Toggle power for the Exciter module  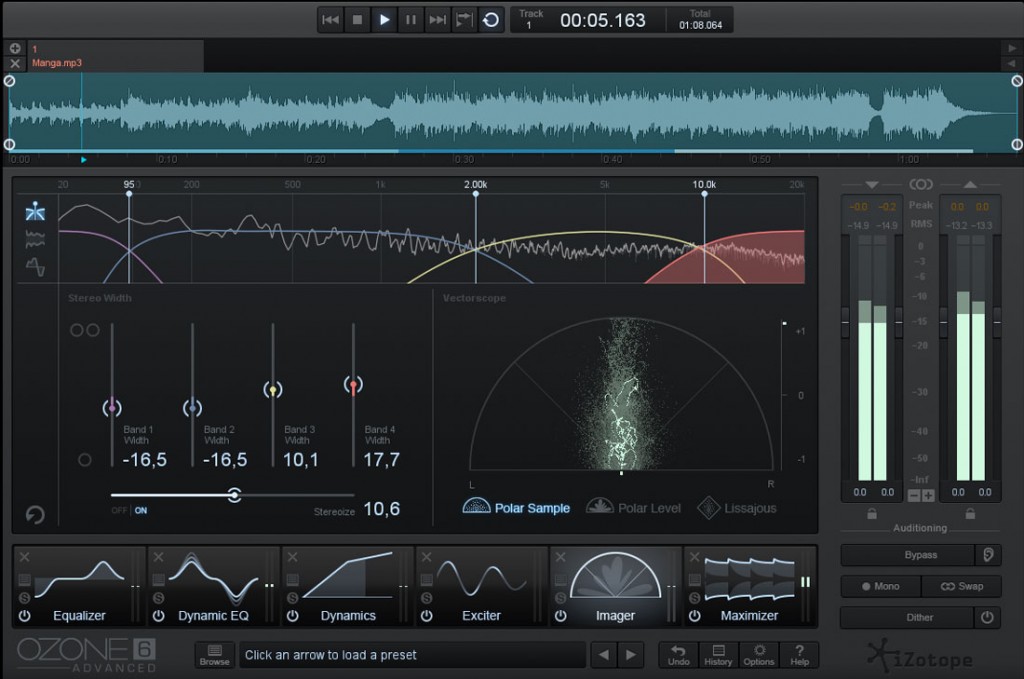pos(426,616)
